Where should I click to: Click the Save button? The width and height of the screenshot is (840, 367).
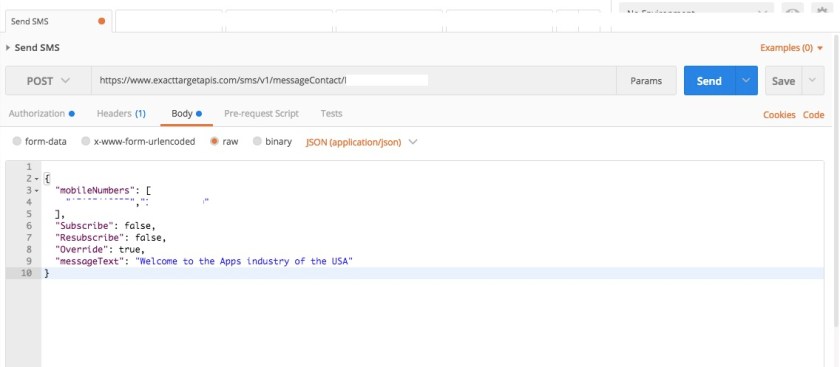pos(783,81)
